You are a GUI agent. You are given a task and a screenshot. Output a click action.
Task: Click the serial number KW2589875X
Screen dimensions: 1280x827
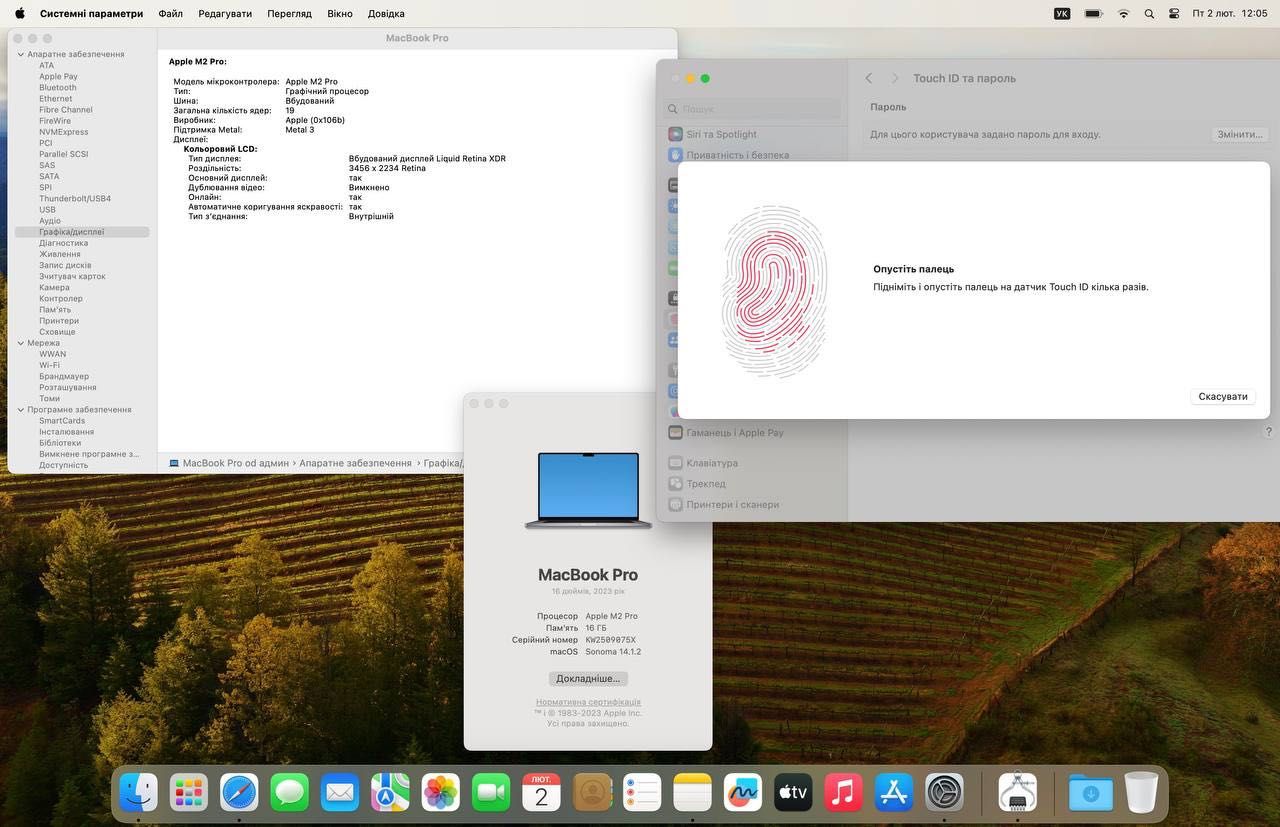[x=611, y=640]
